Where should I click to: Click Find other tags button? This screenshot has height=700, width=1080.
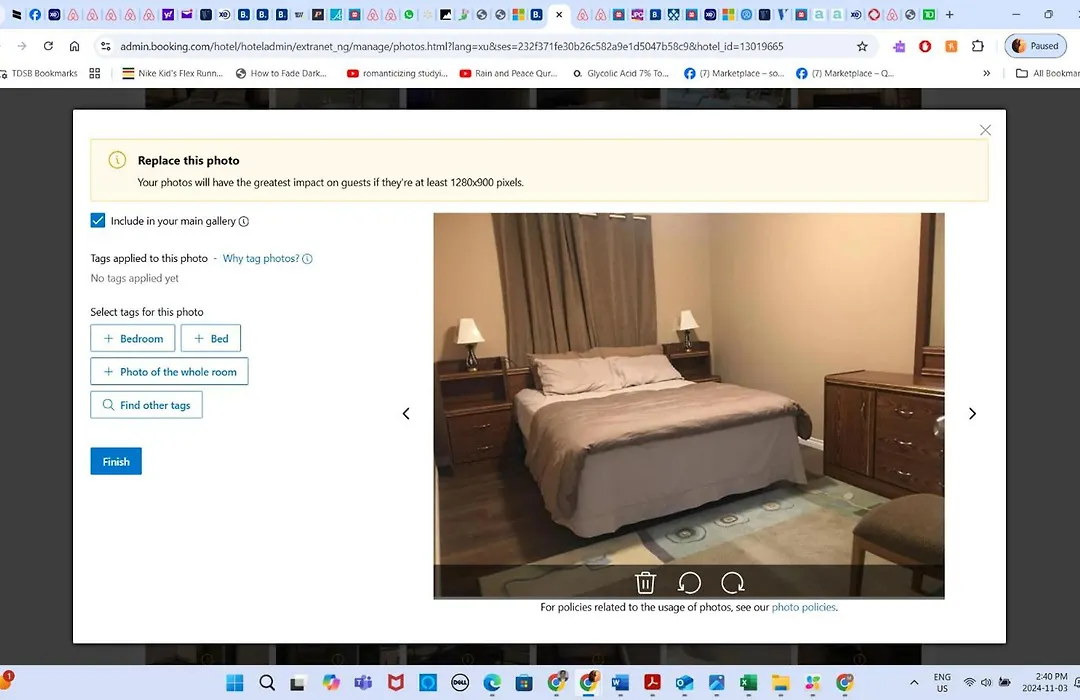pyautogui.click(x=147, y=405)
